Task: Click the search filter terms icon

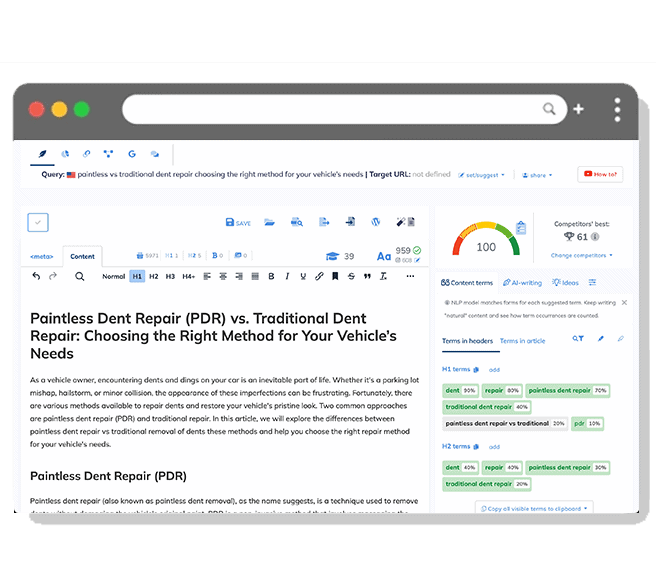Action: pos(578,338)
